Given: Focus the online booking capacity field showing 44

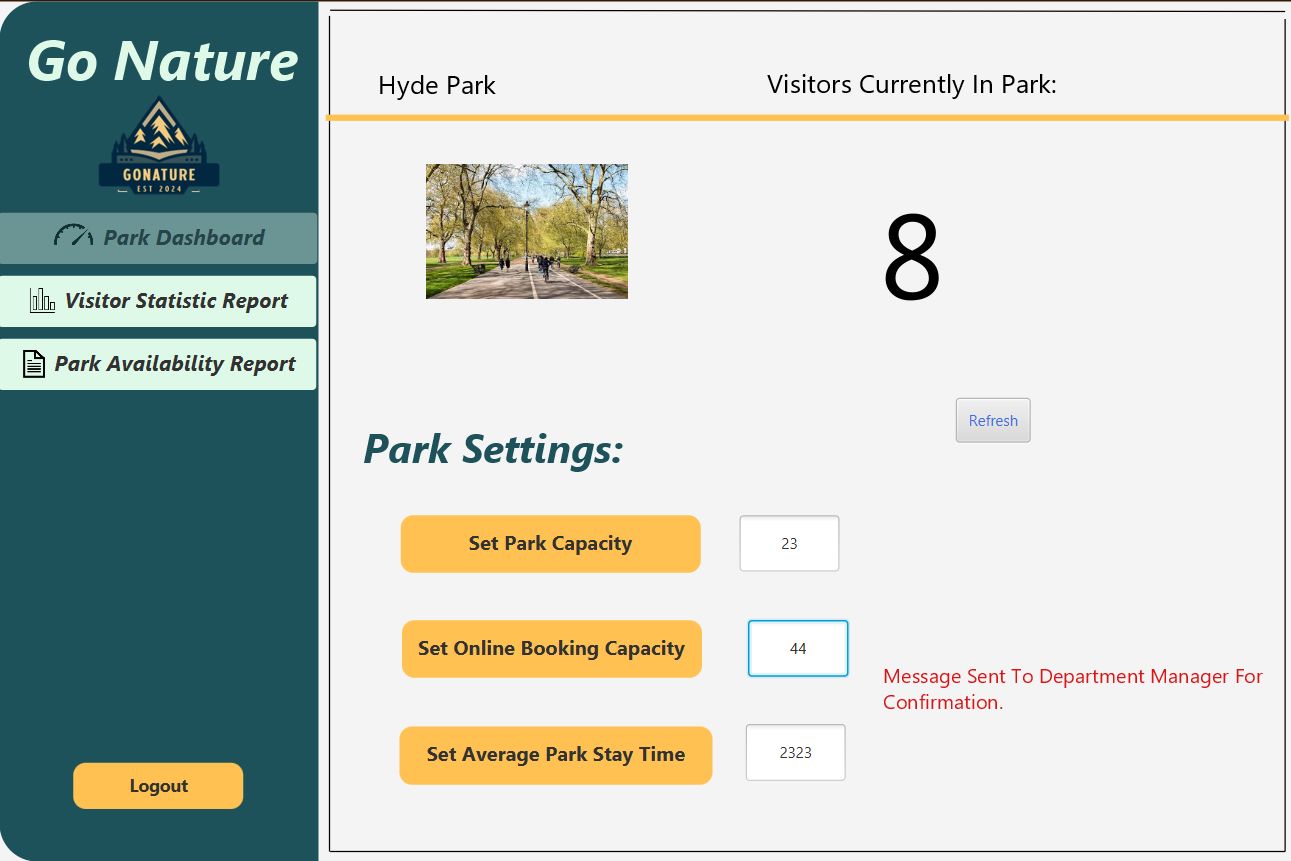Looking at the screenshot, I should pos(798,648).
